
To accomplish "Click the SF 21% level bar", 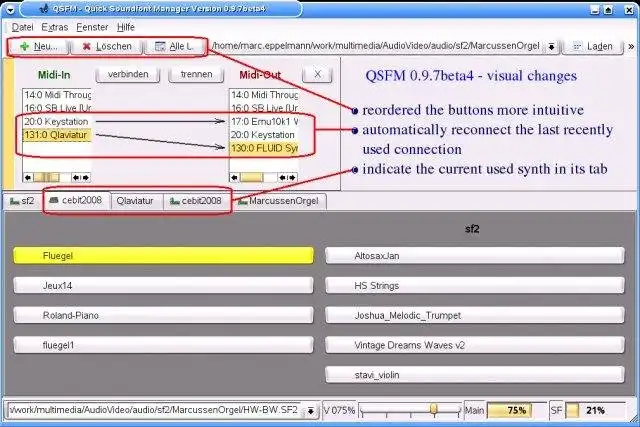I will pos(595,410).
